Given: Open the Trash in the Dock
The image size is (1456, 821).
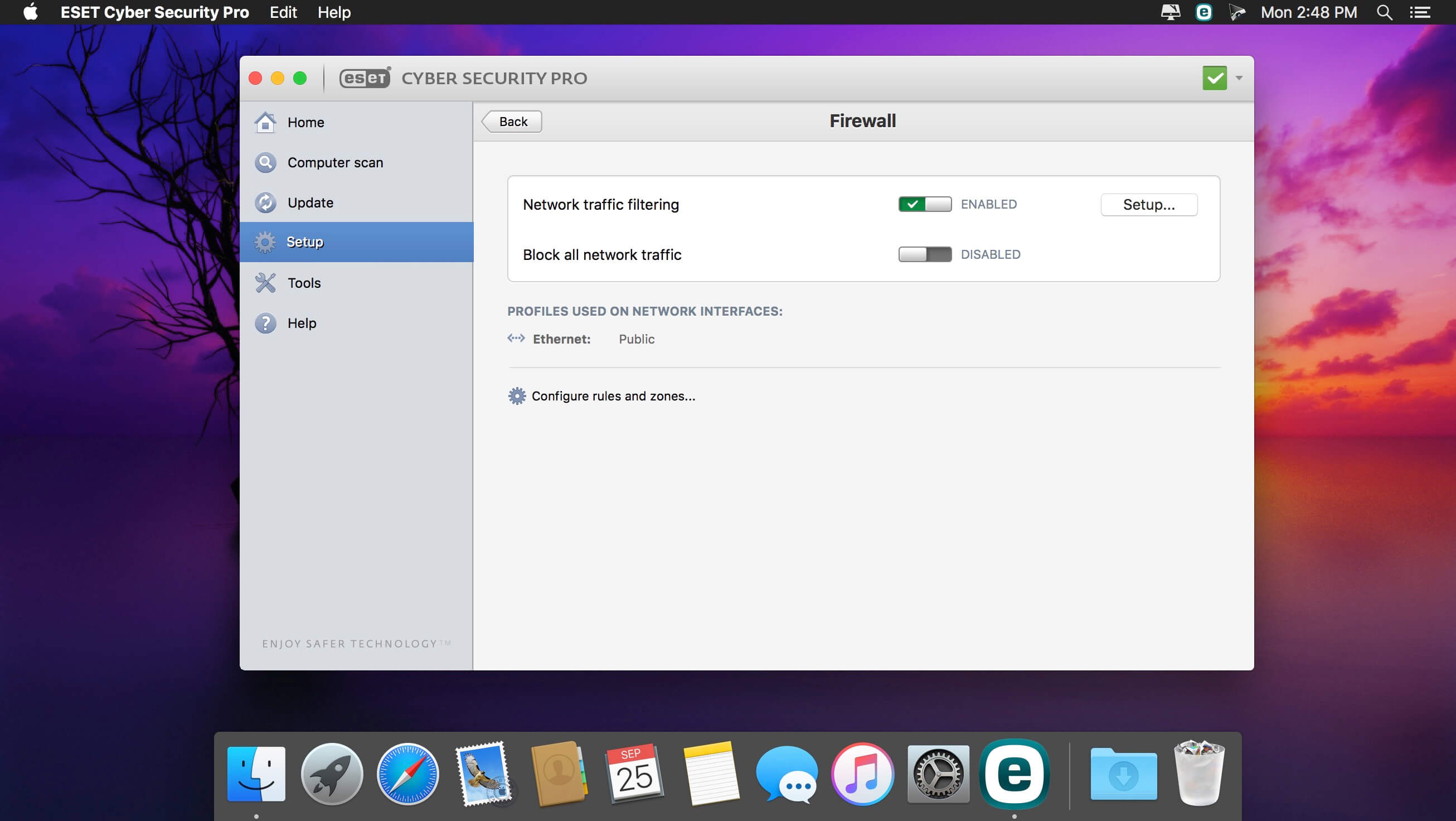Looking at the screenshot, I should click(1200, 773).
